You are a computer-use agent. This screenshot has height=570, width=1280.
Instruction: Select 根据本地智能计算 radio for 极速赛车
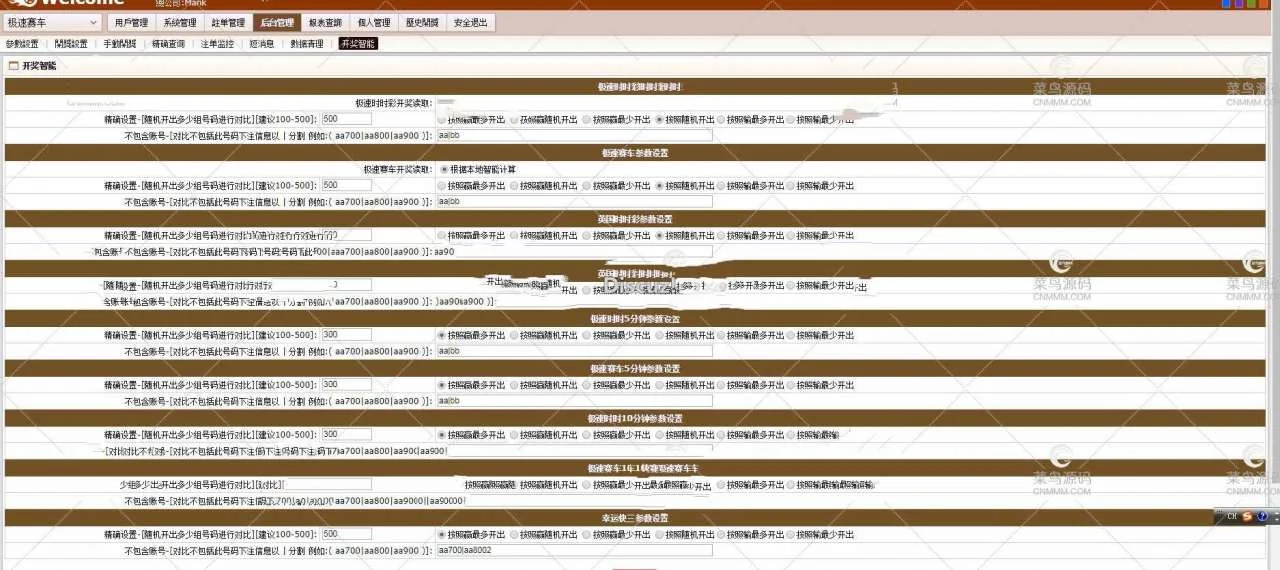(444, 169)
